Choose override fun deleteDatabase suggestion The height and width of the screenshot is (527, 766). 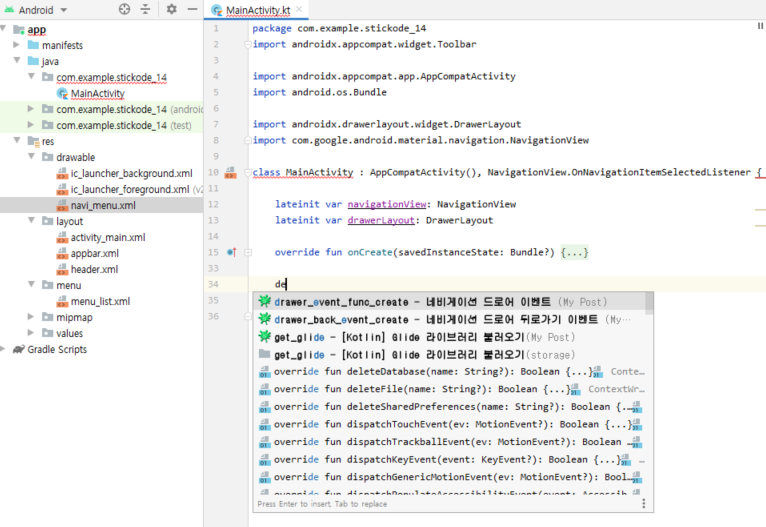click(449, 372)
